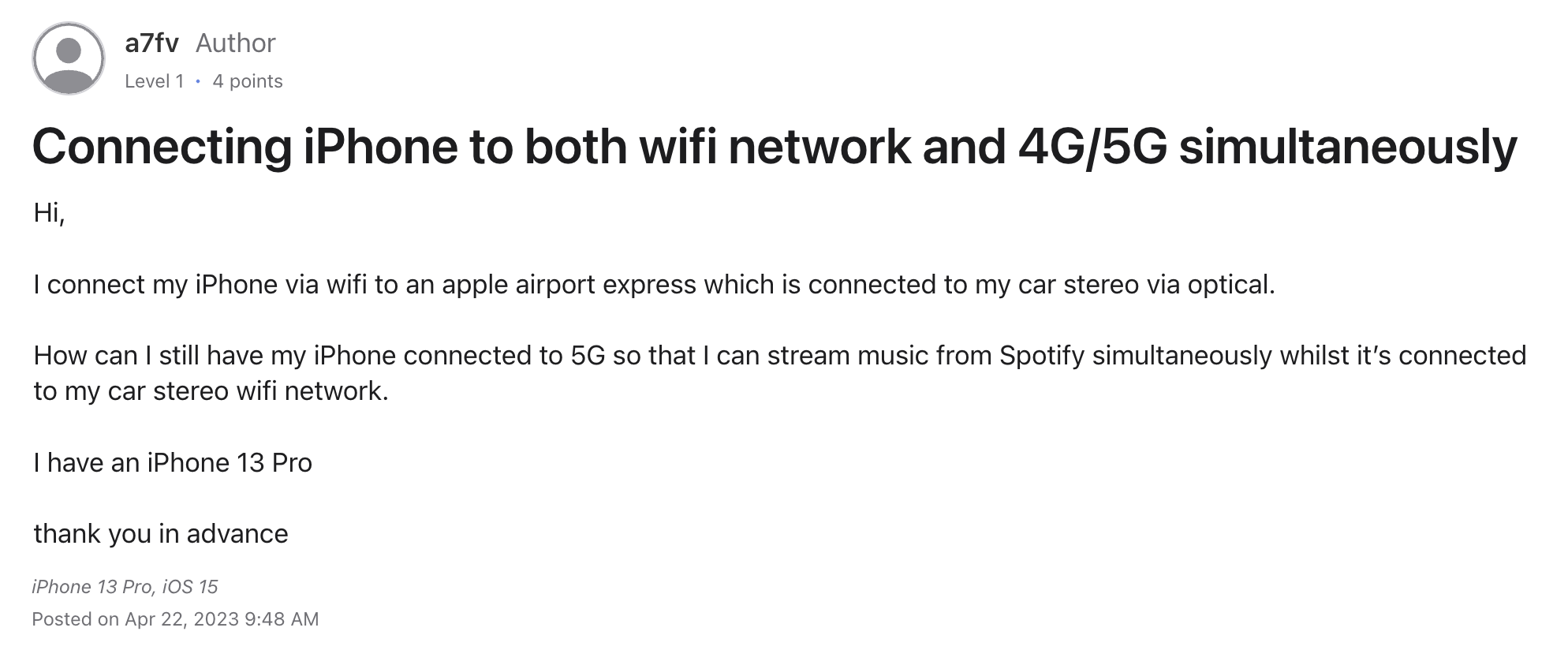Click the Author label next to the username
The height and width of the screenshot is (650, 1568).
coord(235,43)
